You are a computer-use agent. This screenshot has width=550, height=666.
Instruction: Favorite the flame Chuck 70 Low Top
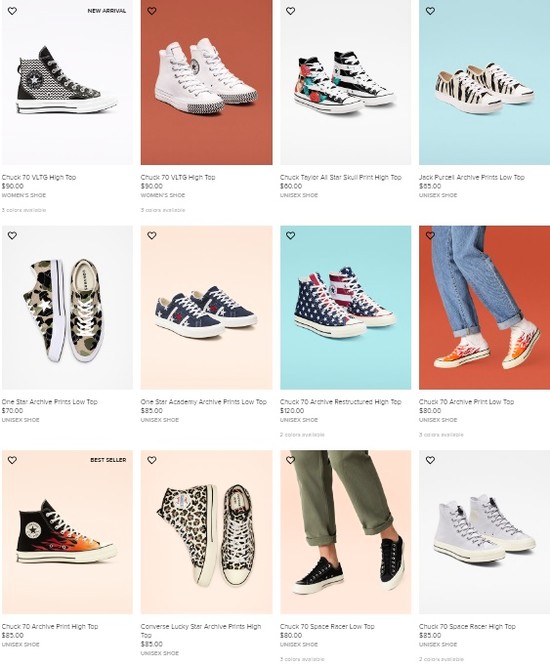[430, 235]
